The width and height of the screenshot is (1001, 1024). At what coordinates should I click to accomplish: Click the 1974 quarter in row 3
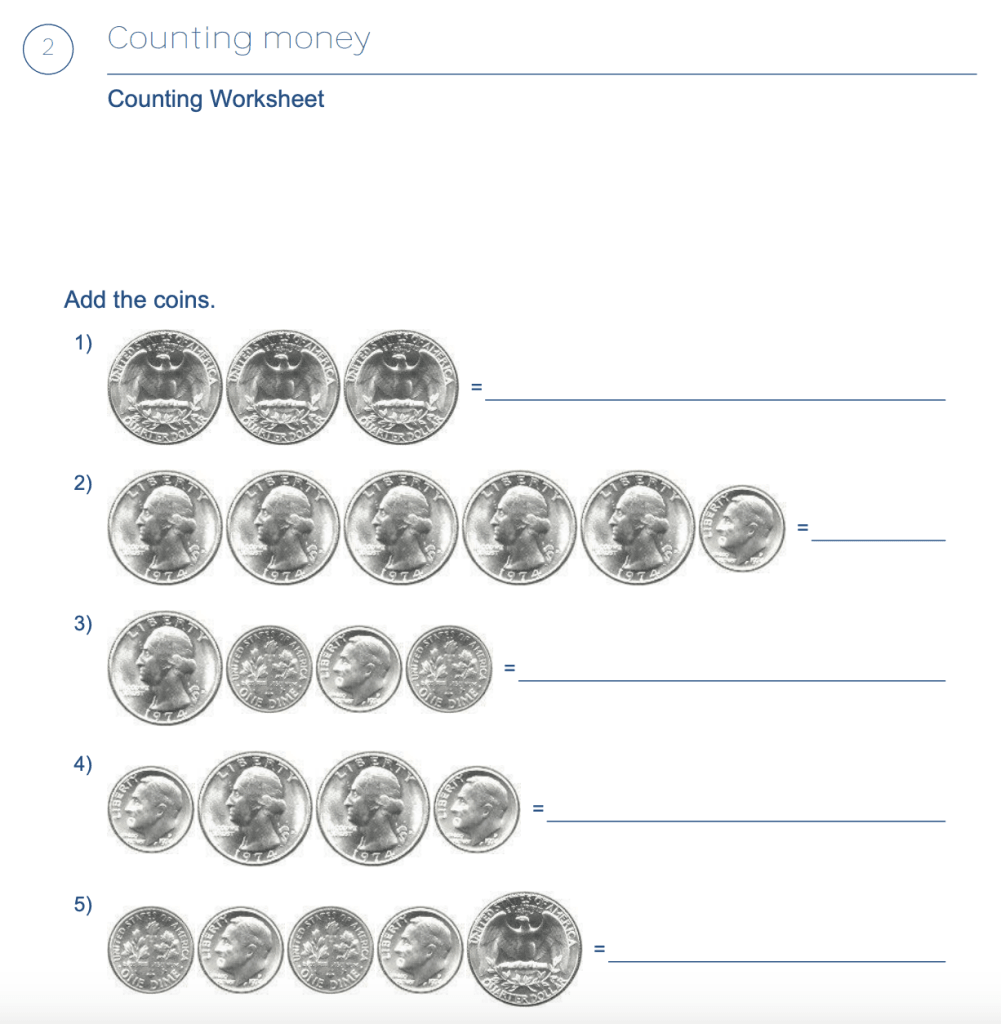tap(165, 667)
